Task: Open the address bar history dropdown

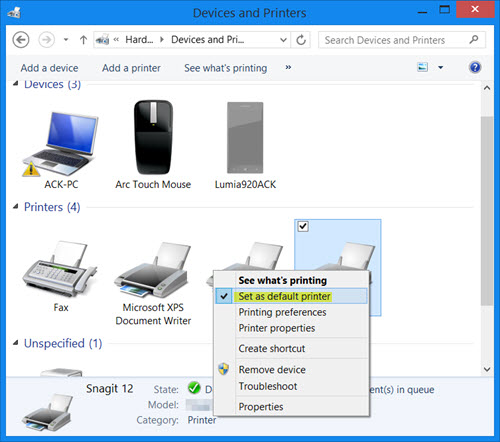Action: point(283,40)
